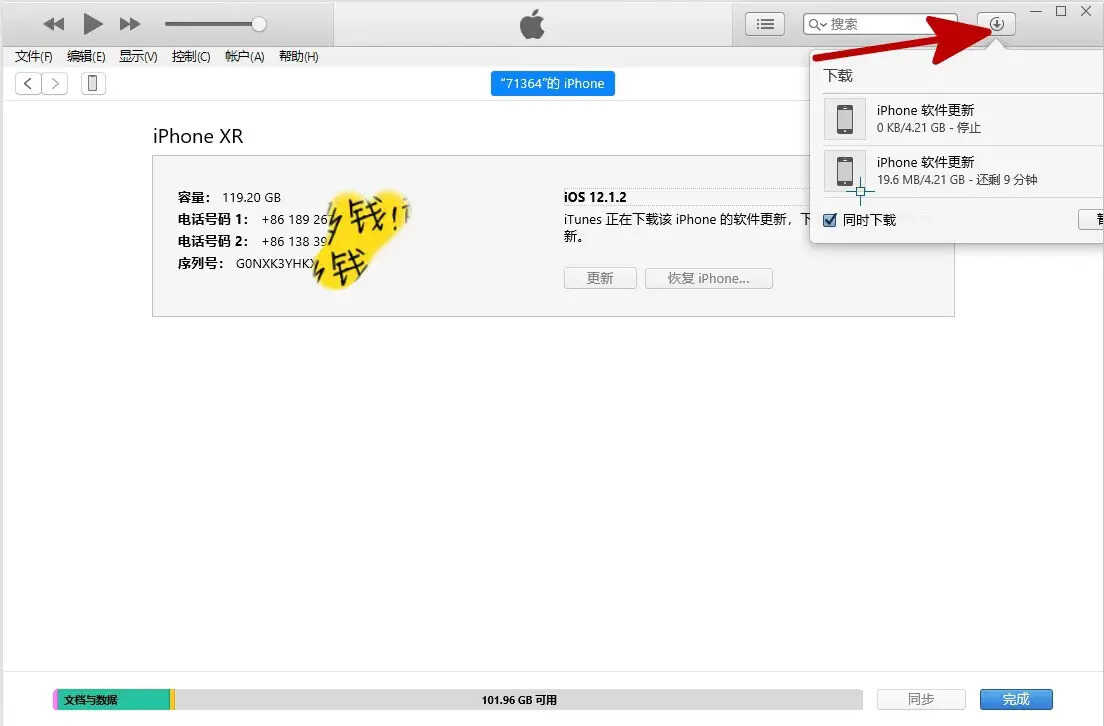The width and height of the screenshot is (1104, 726).
Task: Open the 控制(C) menu
Action: click(191, 56)
